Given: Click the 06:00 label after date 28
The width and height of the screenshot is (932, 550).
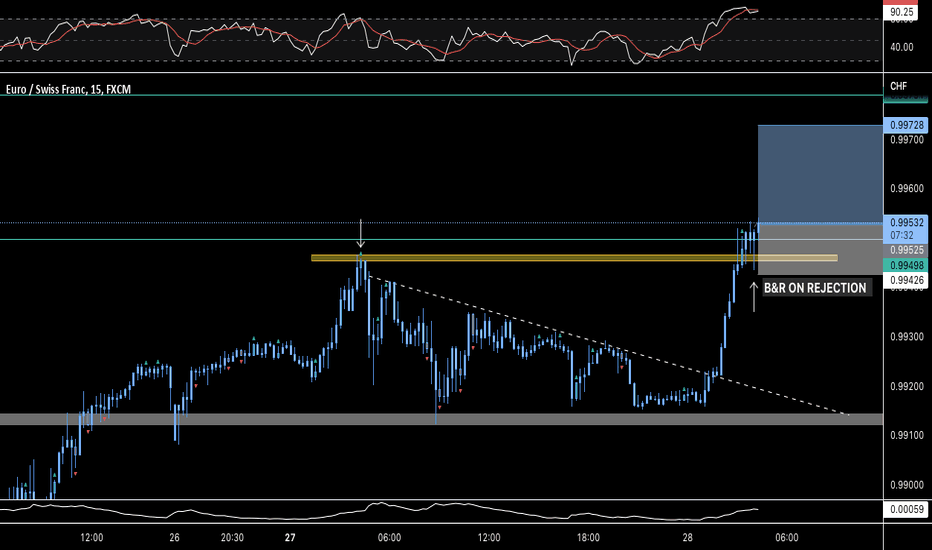Looking at the screenshot, I should click(x=787, y=538).
